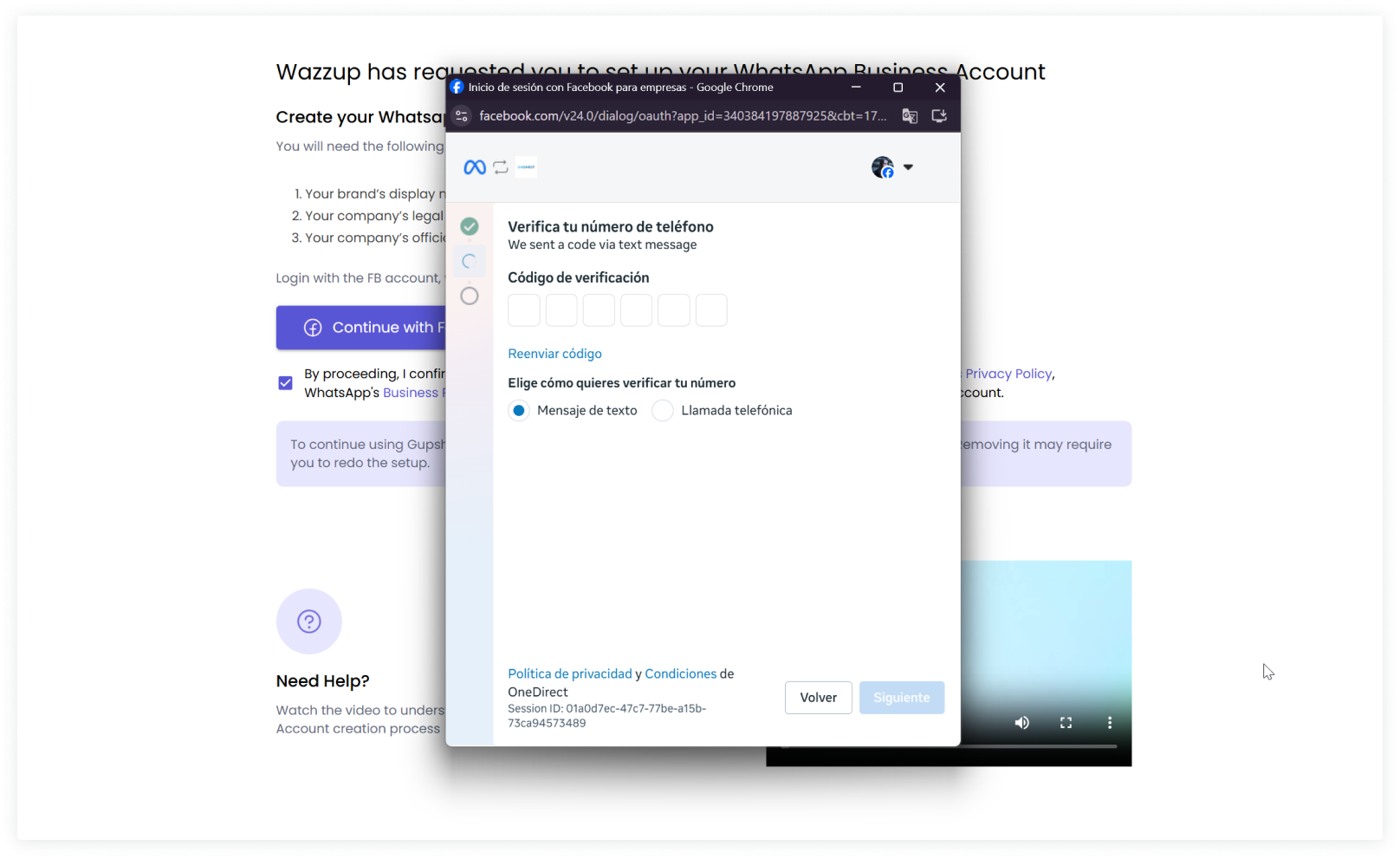Select the Mensaje de texto option
1400x859 pixels.
pyautogui.click(x=519, y=411)
